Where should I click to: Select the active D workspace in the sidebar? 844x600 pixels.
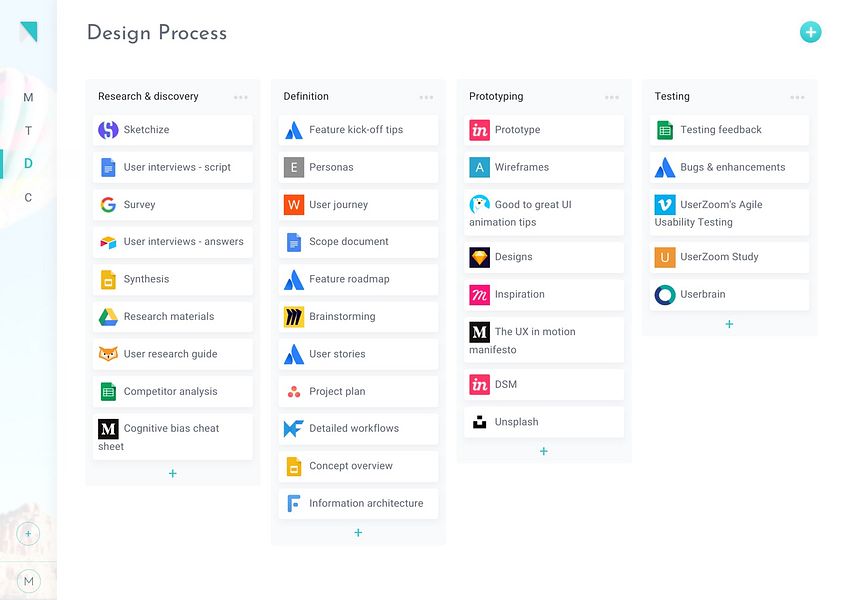pos(29,163)
